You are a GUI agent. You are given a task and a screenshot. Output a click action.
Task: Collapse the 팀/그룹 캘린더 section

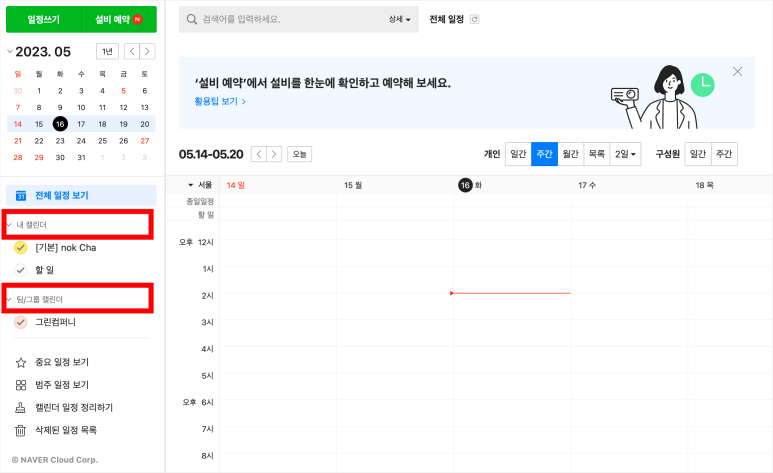9,299
